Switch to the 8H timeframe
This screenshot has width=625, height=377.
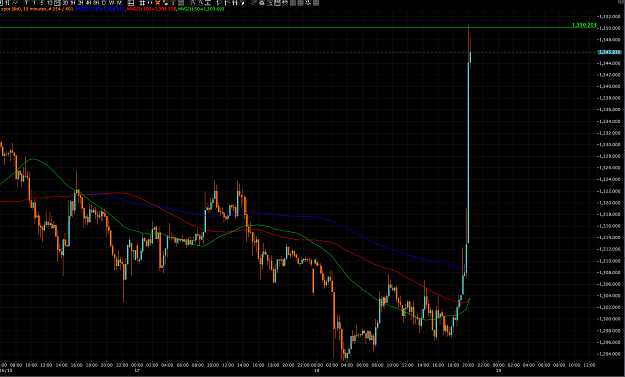[x=96, y=3]
